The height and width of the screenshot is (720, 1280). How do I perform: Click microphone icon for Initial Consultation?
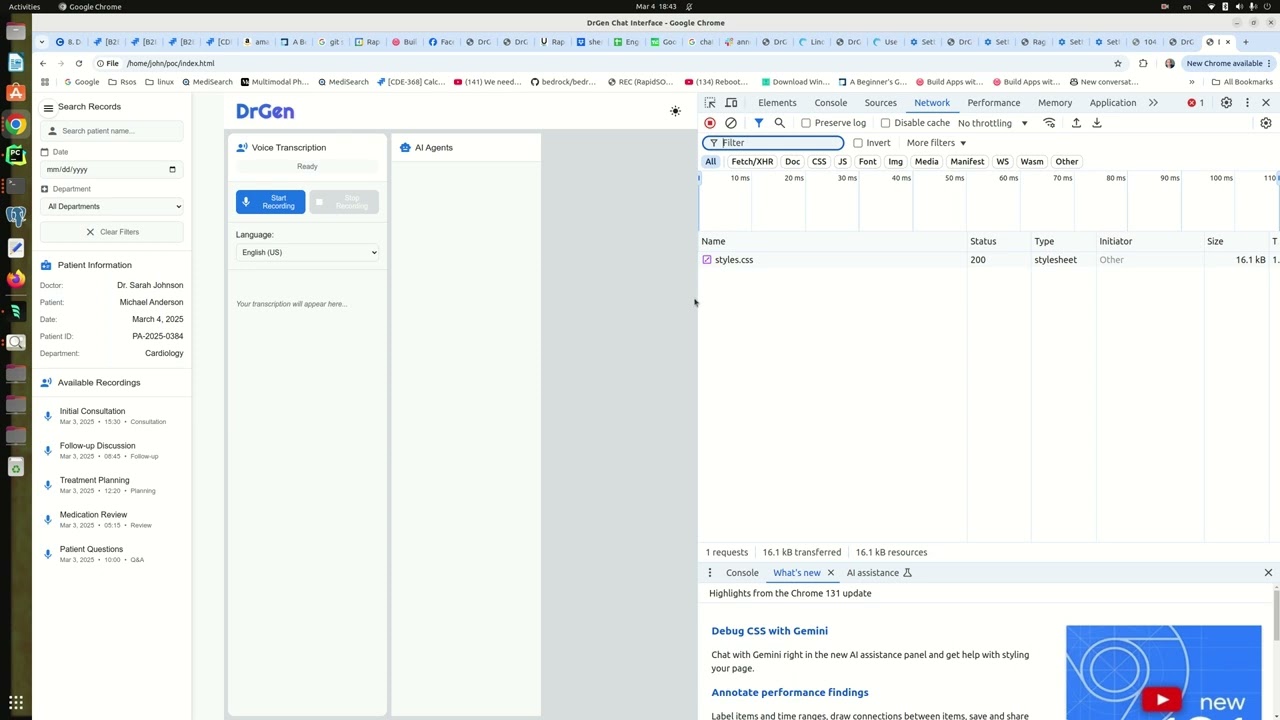point(47,416)
